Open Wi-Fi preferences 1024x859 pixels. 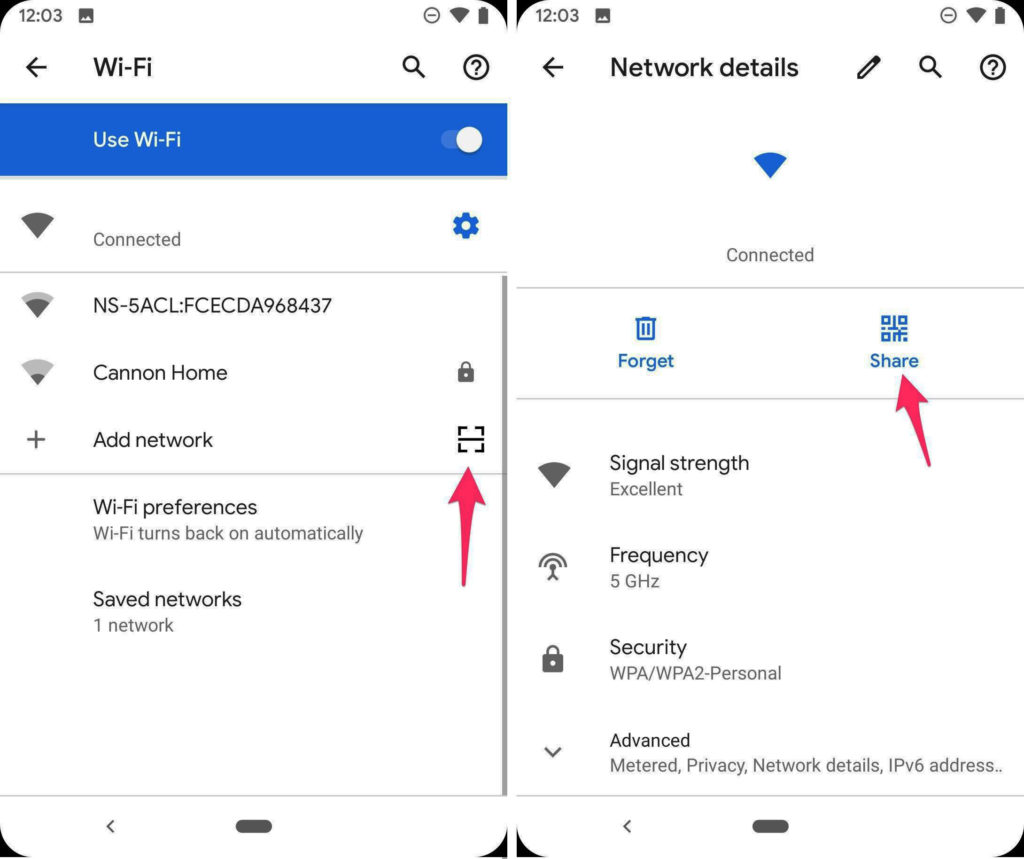pos(253,519)
